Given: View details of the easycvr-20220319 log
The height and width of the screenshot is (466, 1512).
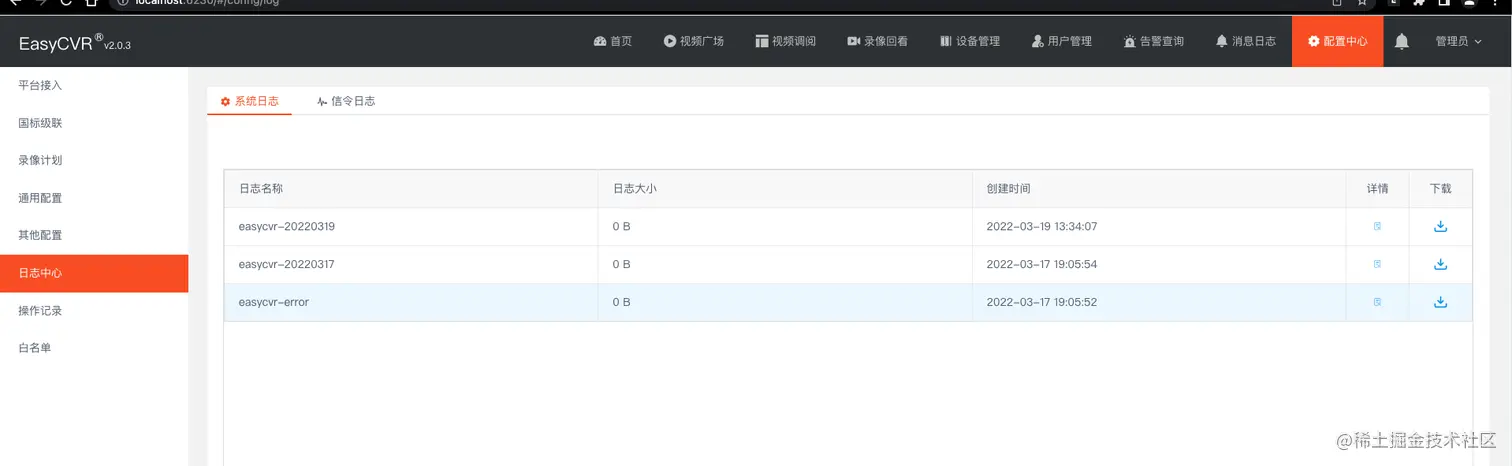Looking at the screenshot, I should pos(1377,226).
